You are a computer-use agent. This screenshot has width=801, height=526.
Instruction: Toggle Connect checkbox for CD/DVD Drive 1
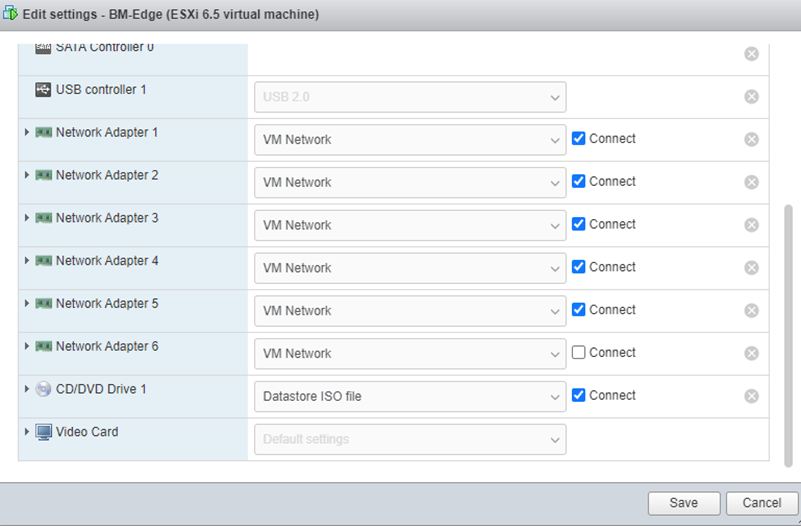coord(578,395)
